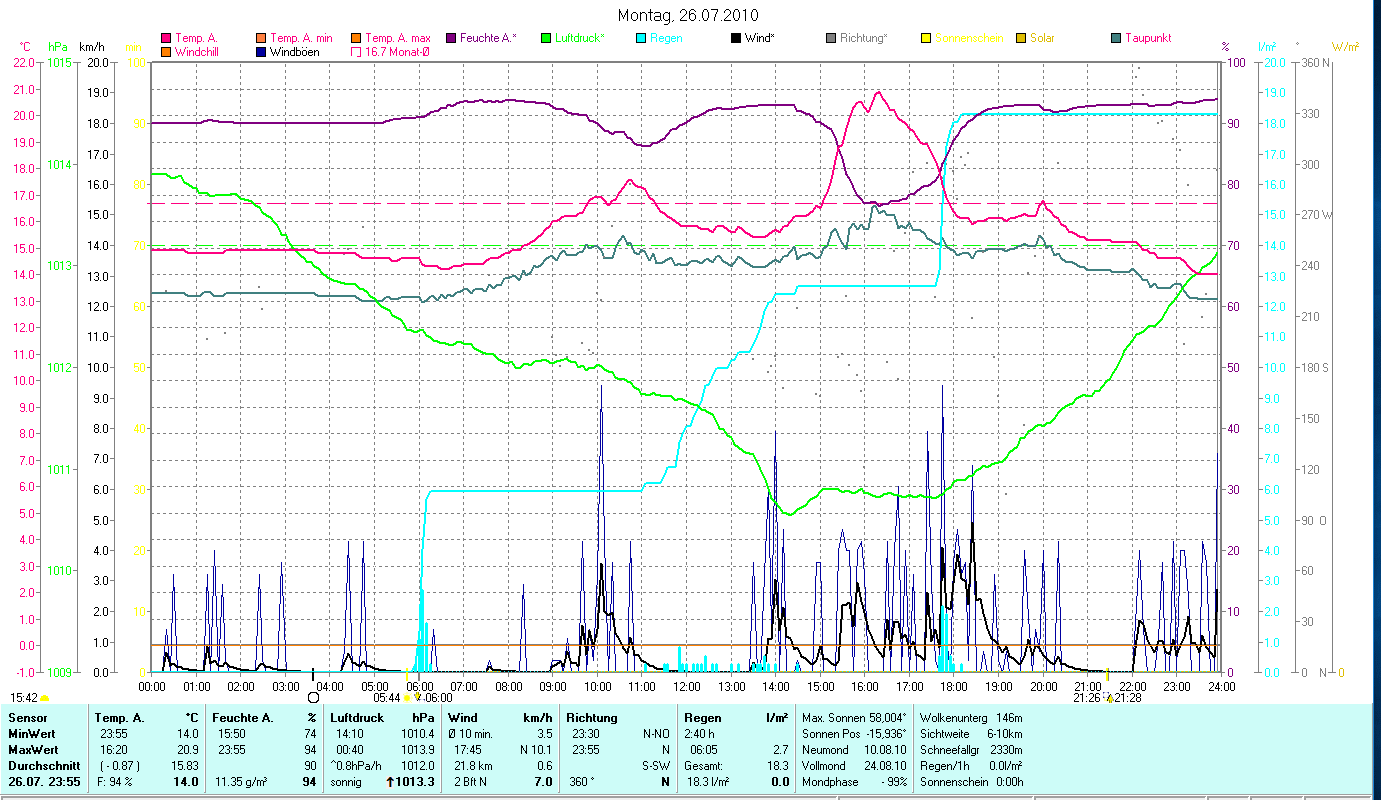
Task: Click the Schneefallgr 2330m entry
Action: 972,750
